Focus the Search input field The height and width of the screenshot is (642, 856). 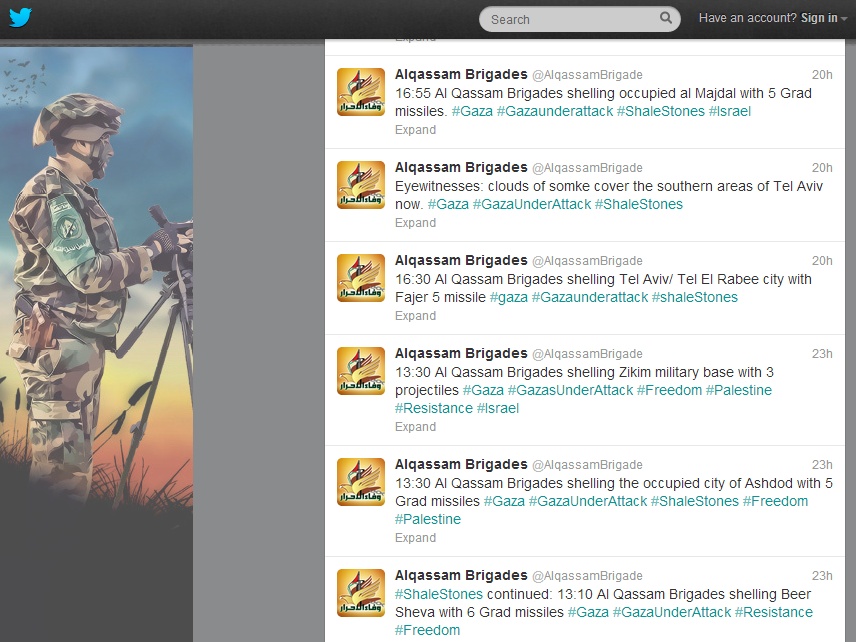579,19
